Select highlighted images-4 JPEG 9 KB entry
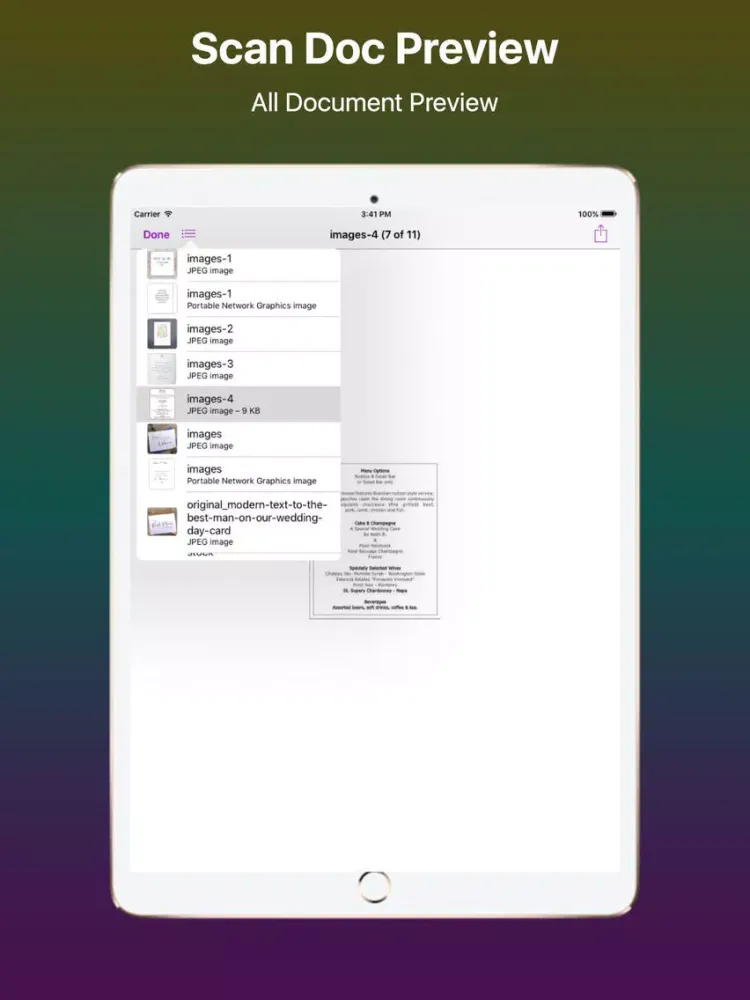The width and height of the screenshot is (750, 1000). pos(260,404)
